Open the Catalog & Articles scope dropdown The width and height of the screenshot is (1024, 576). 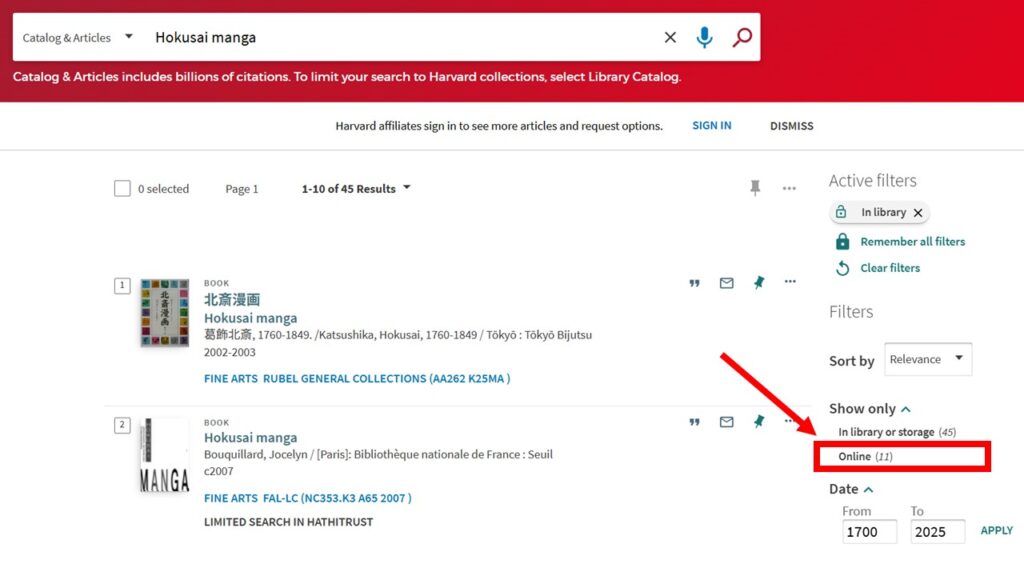[x=78, y=38]
